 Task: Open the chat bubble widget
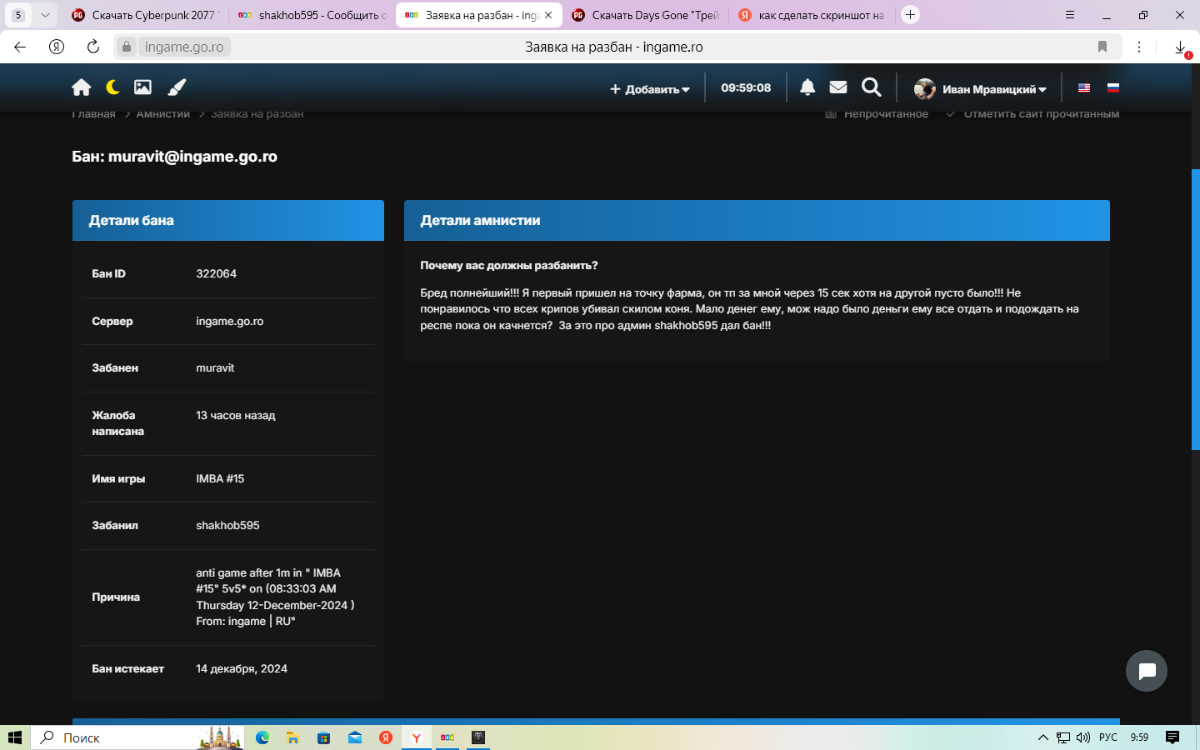click(1146, 671)
